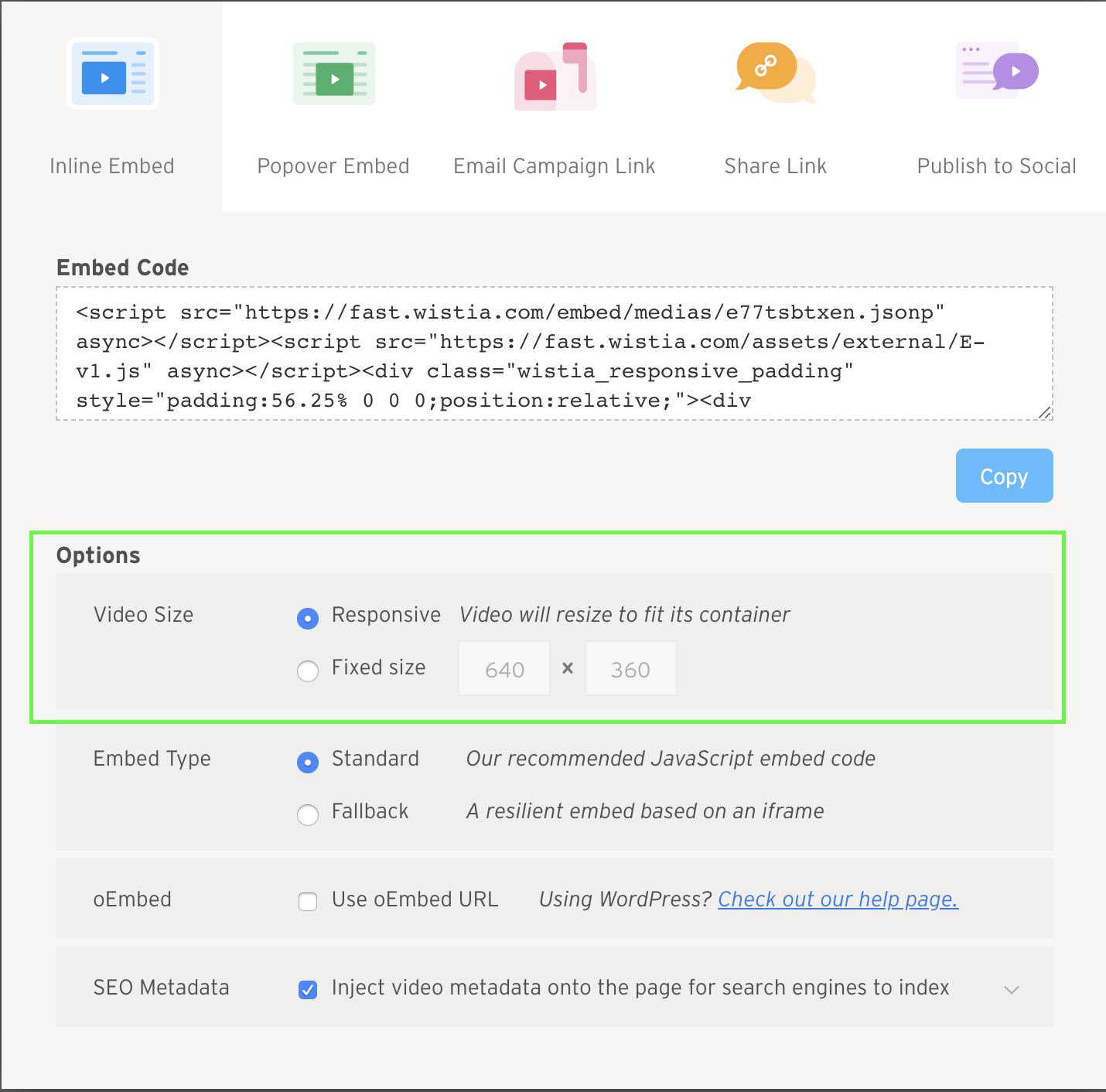
Task: Switch to the Popover Embed tab label
Action: 333,166
